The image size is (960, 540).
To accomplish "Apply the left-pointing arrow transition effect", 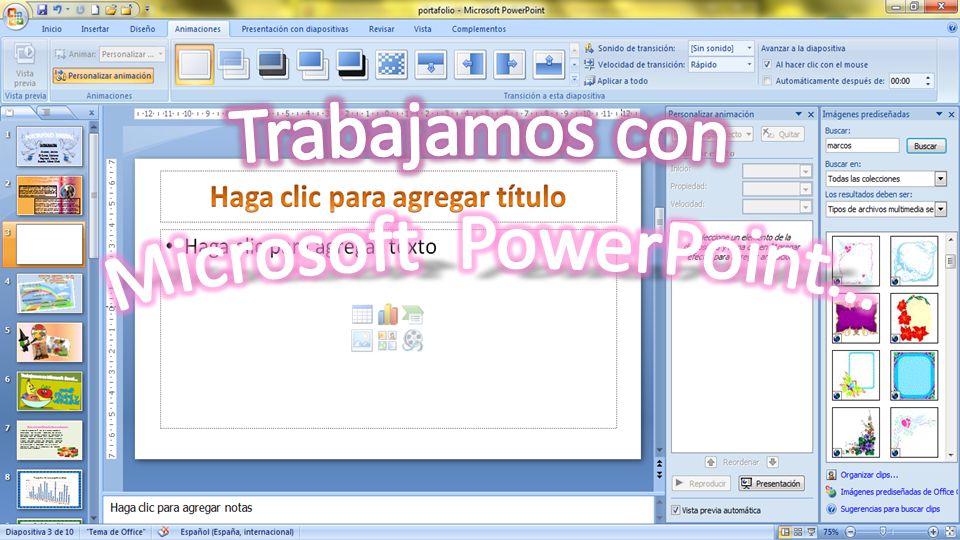I will [x=470, y=64].
